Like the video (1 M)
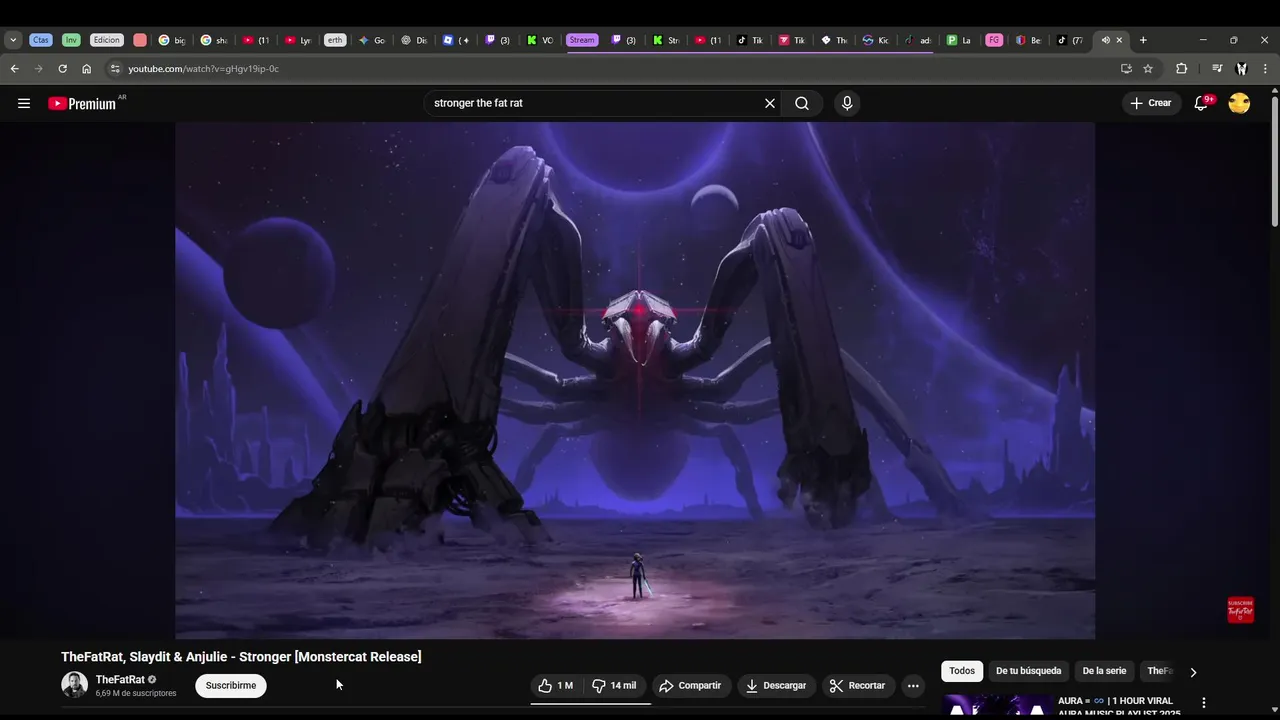Screen dimensions: 1280x720 (556, 686)
